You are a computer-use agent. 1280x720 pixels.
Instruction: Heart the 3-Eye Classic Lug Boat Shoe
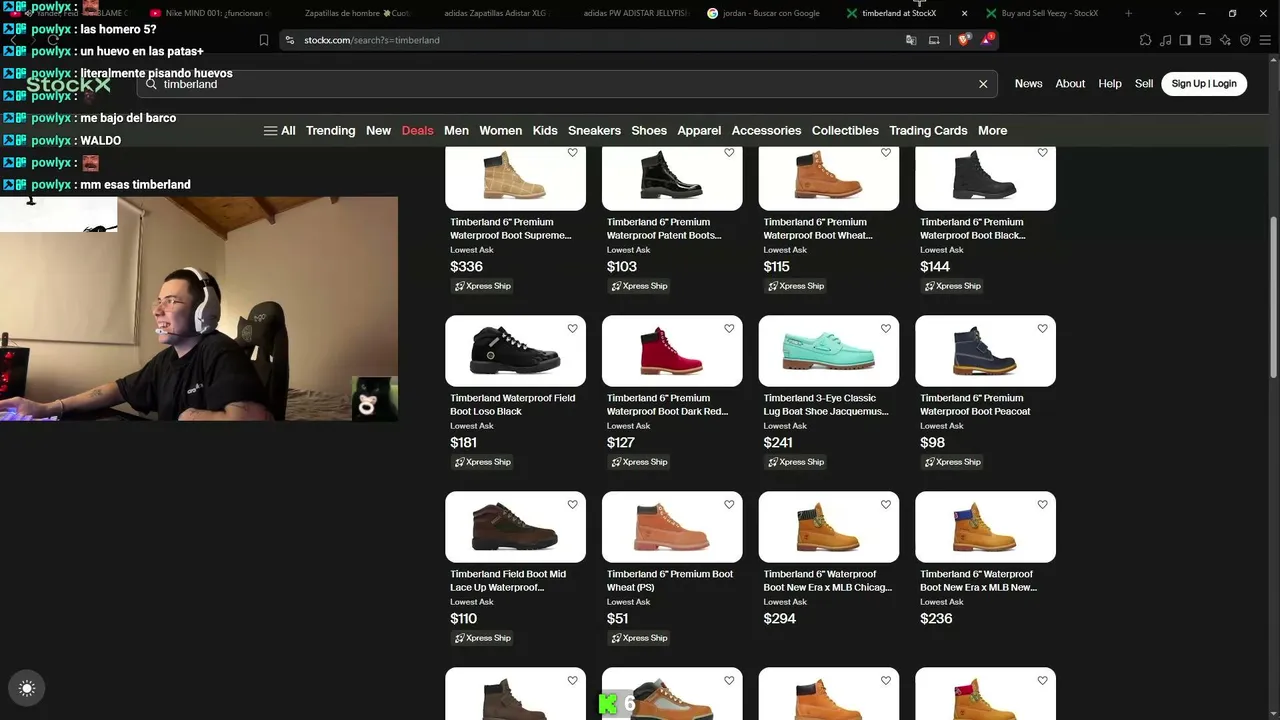click(886, 328)
